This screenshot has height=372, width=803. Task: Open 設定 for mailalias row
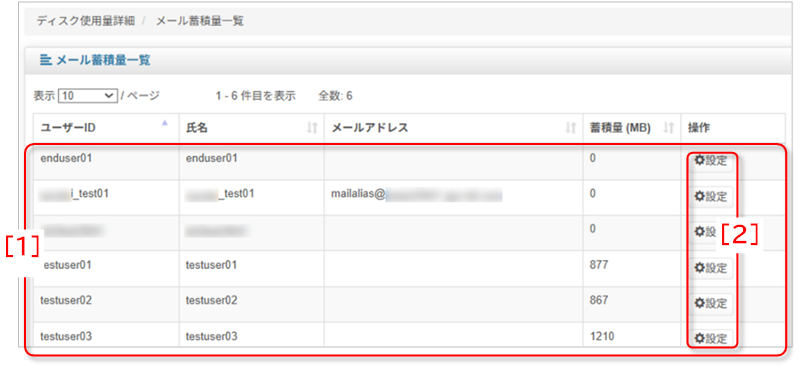(710, 197)
